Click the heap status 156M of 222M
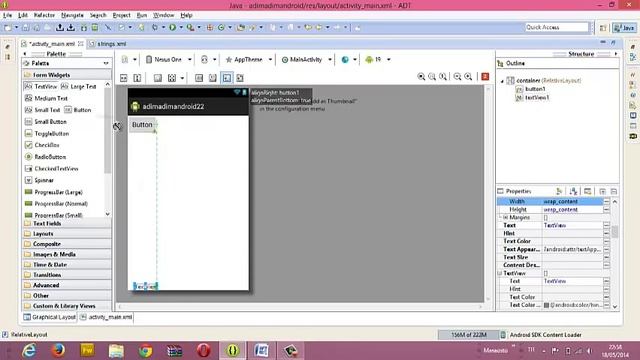The width and height of the screenshot is (640, 360). pyautogui.click(x=468, y=335)
